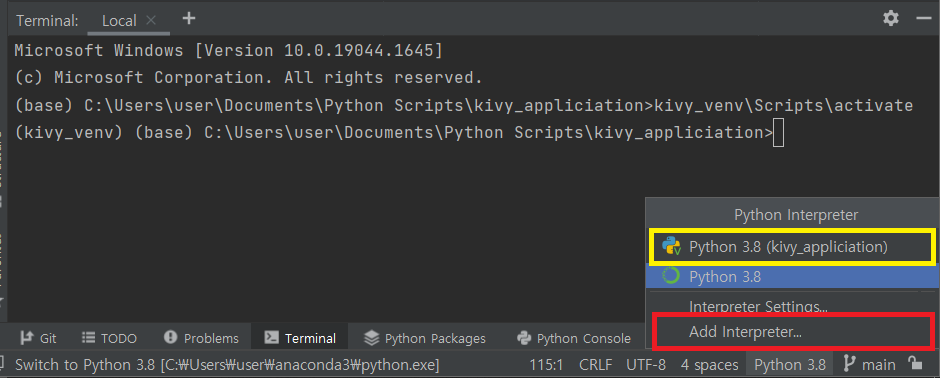This screenshot has height=378, width=940.
Task: Hide the terminal panel with minimize icon
Action: tap(924, 19)
